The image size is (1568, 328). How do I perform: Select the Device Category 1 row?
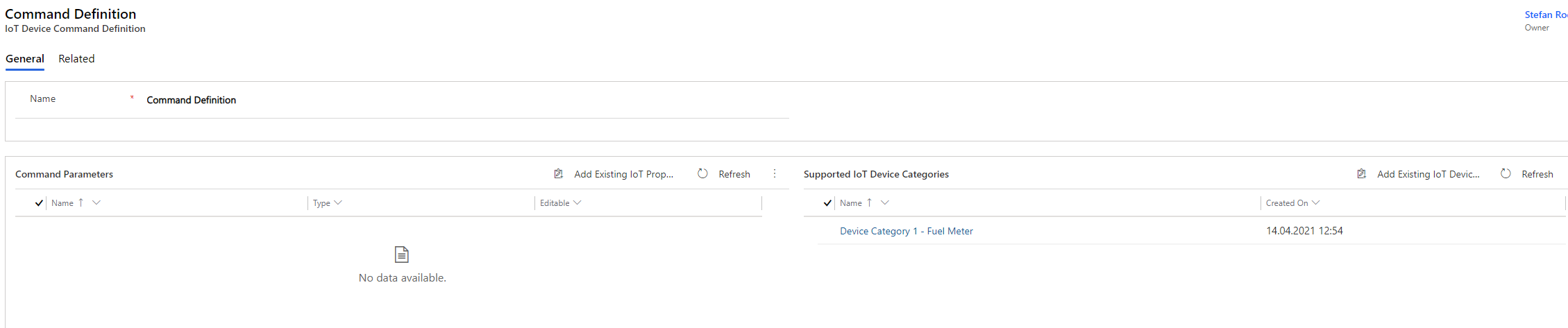click(x=1191, y=231)
